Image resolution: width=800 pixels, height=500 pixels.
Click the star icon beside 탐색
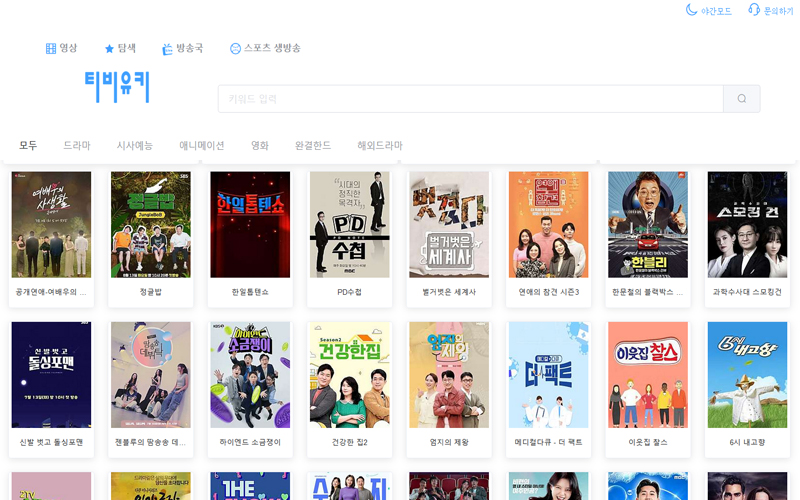(109, 48)
